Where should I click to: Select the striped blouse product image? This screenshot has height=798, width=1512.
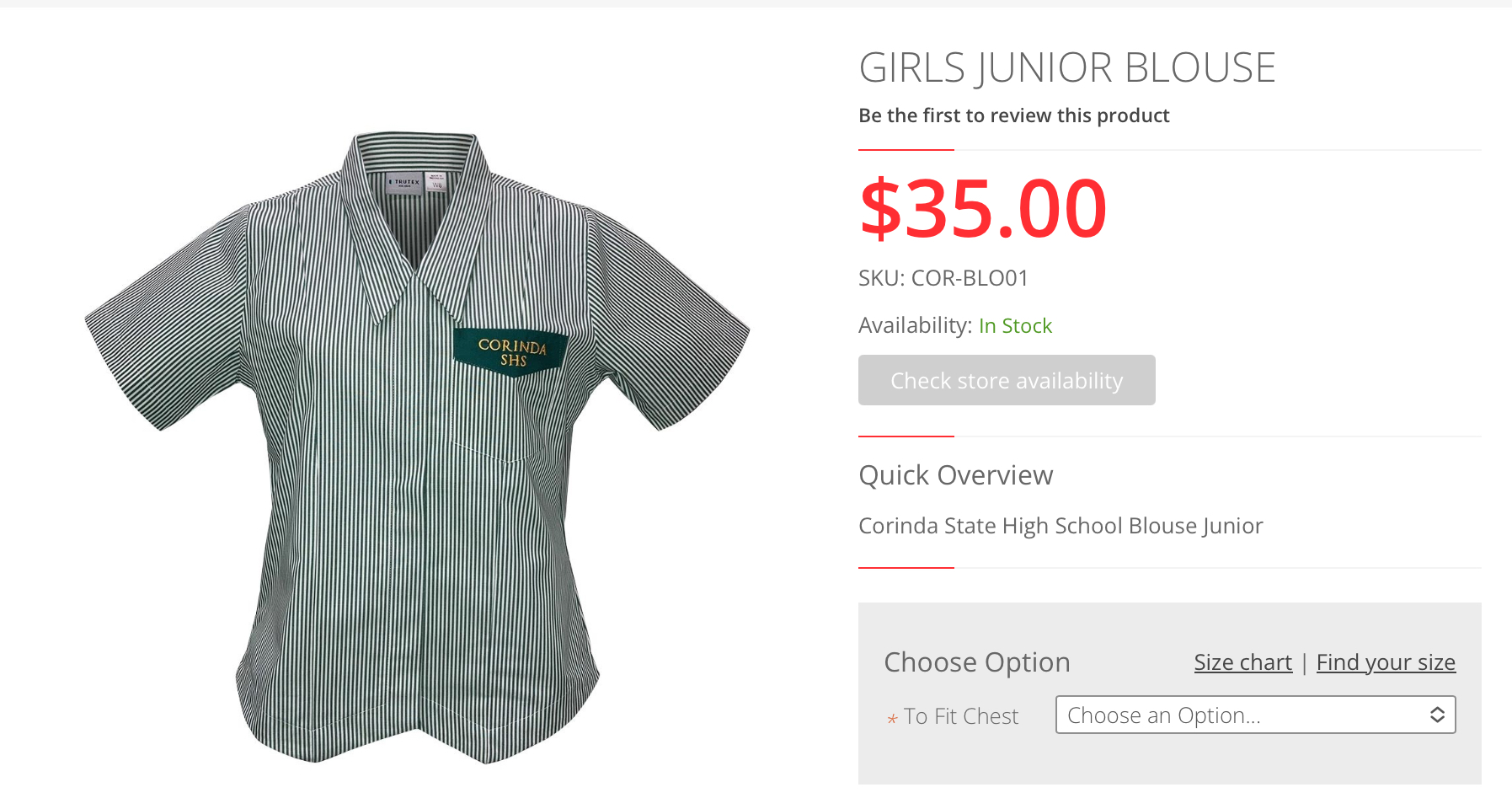(x=417, y=447)
